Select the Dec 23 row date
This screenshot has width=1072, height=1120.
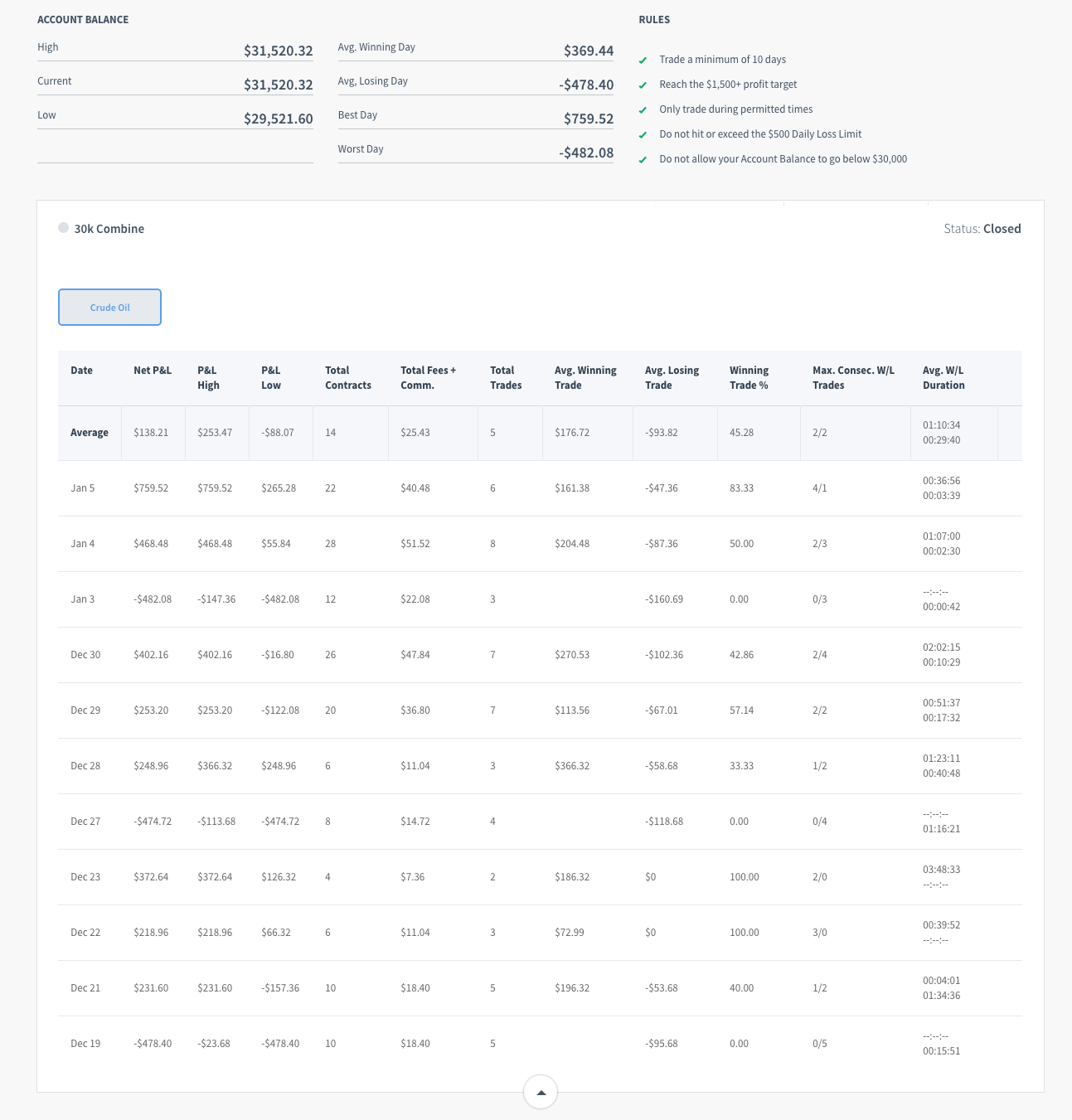(85, 877)
